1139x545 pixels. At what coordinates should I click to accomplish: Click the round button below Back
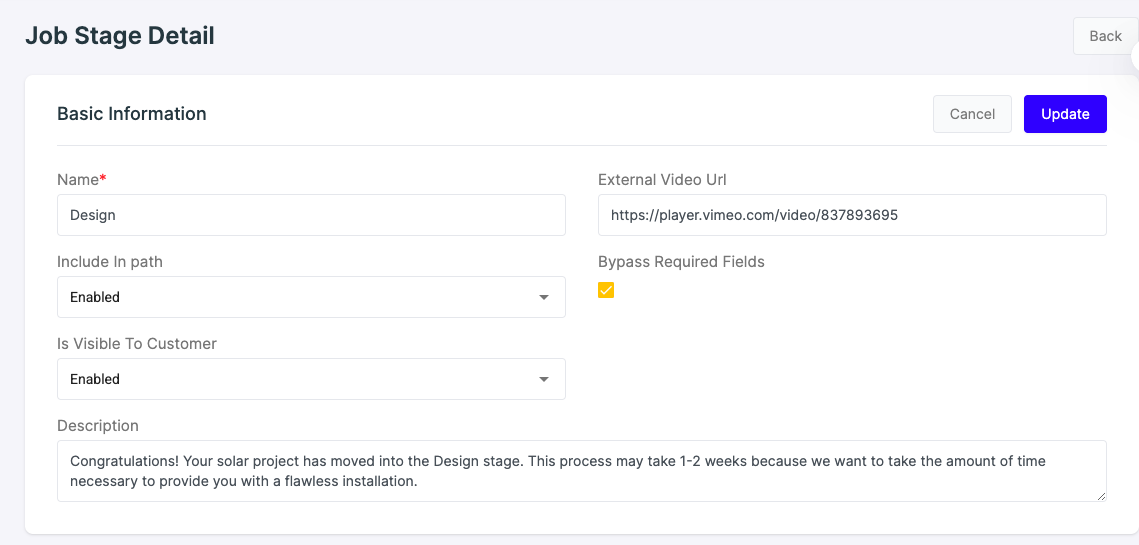pos(1135,56)
